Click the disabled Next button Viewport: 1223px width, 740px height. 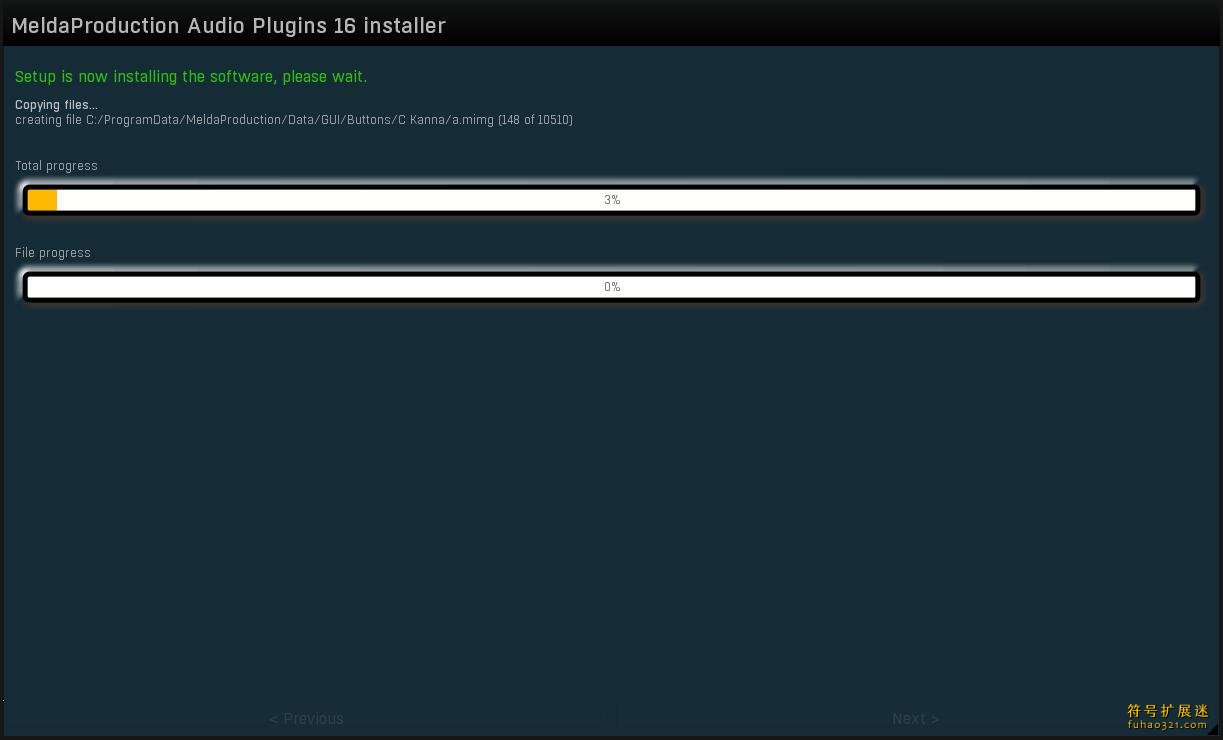[x=915, y=718]
